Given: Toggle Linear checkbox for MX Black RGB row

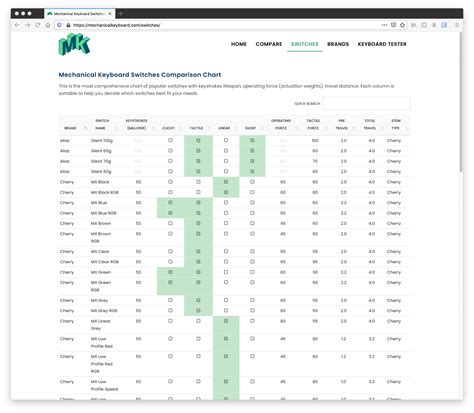Looking at the screenshot, I should coord(226,192).
